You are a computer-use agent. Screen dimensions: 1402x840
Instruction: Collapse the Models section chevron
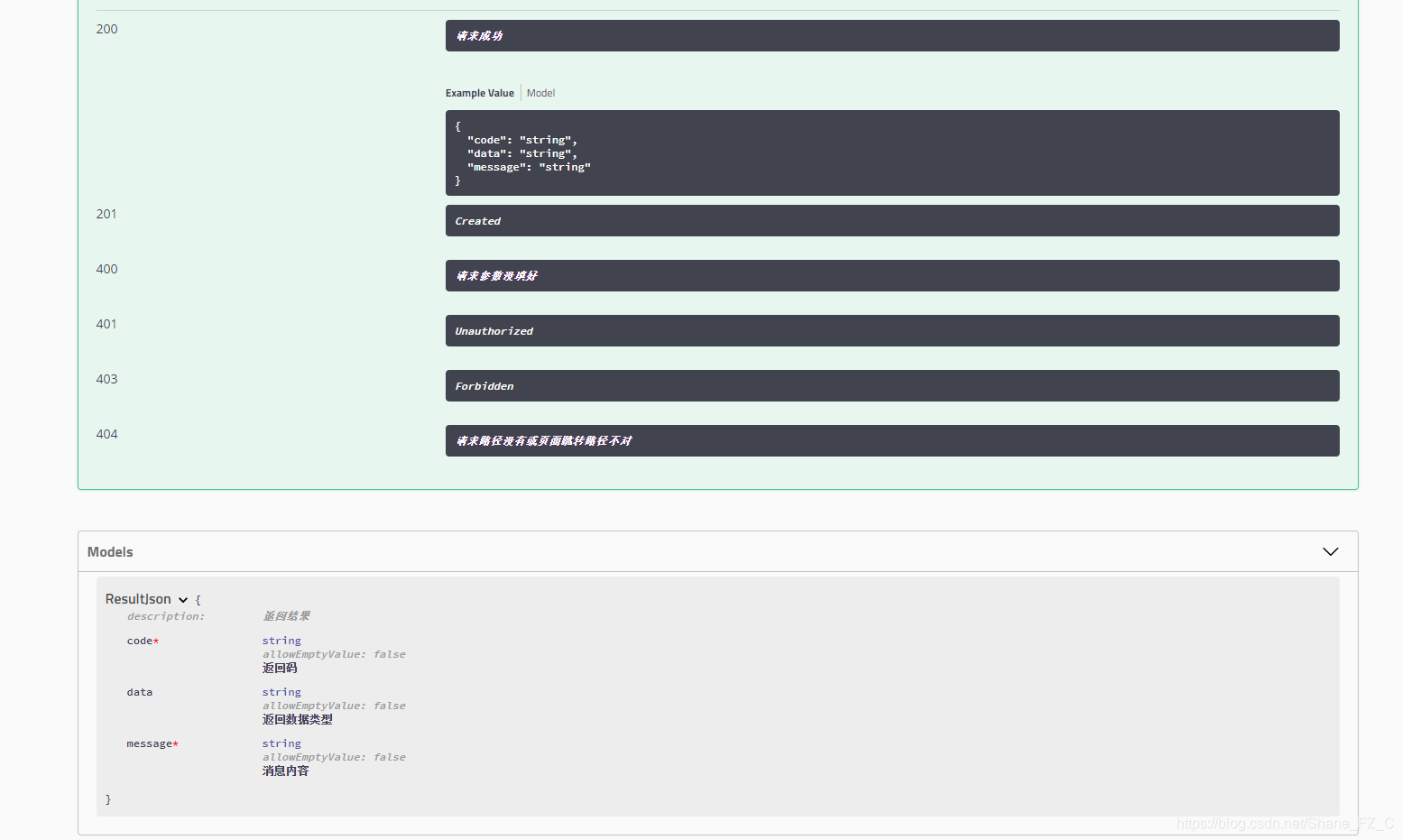click(x=1330, y=551)
